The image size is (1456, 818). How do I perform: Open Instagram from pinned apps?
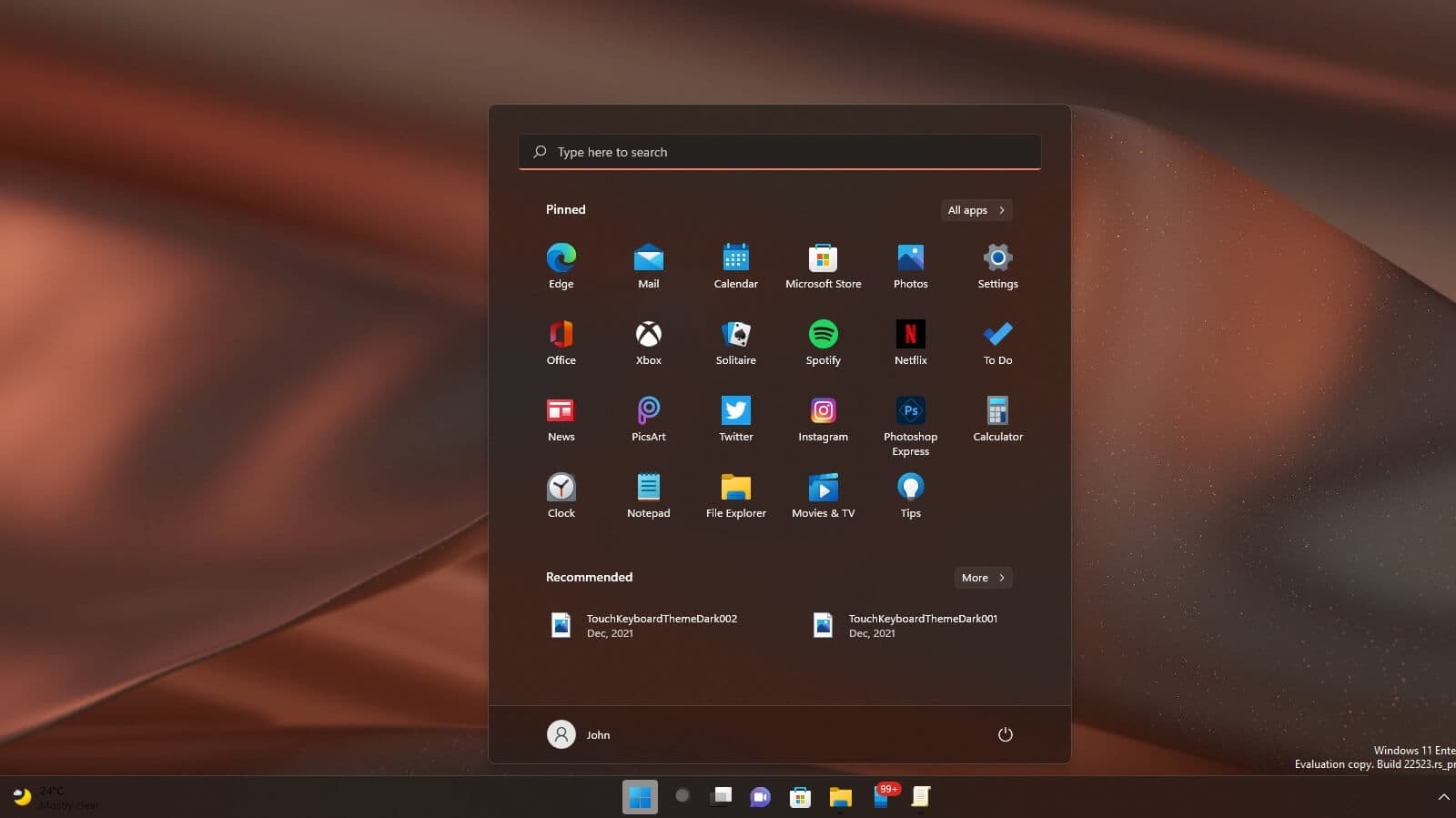point(823,419)
